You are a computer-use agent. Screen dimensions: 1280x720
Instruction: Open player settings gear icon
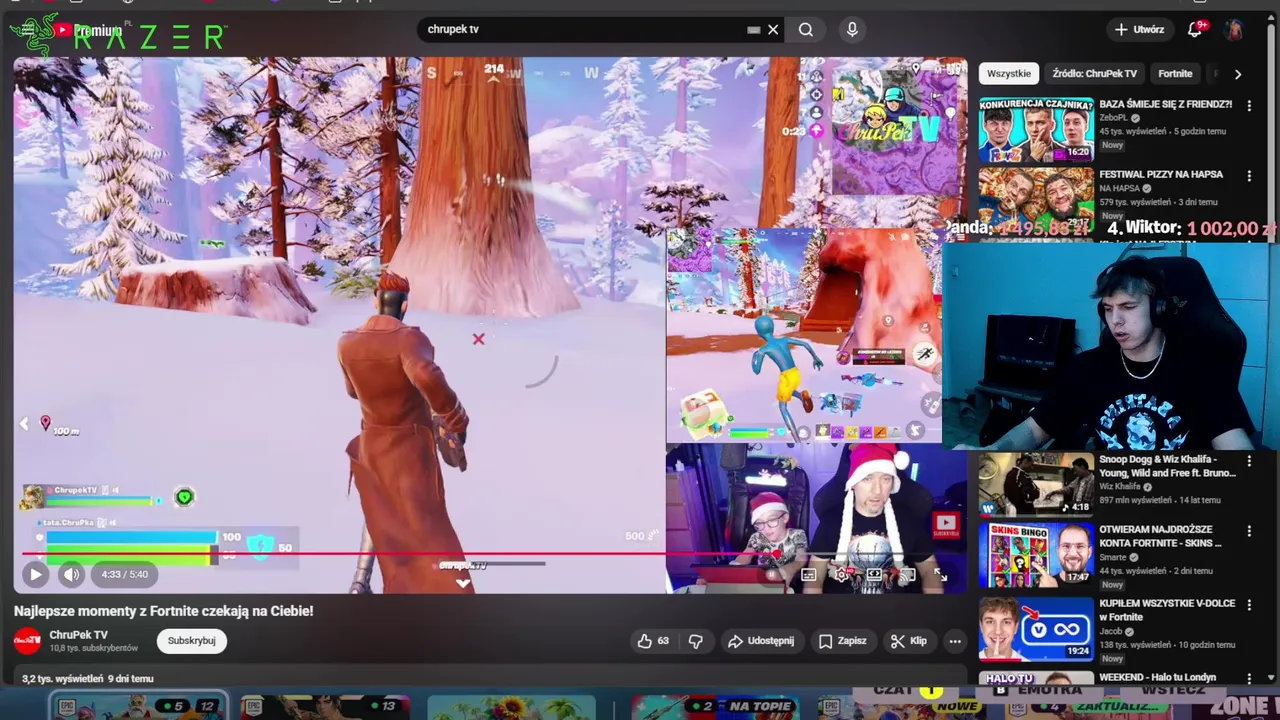click(x=842, y=575)
